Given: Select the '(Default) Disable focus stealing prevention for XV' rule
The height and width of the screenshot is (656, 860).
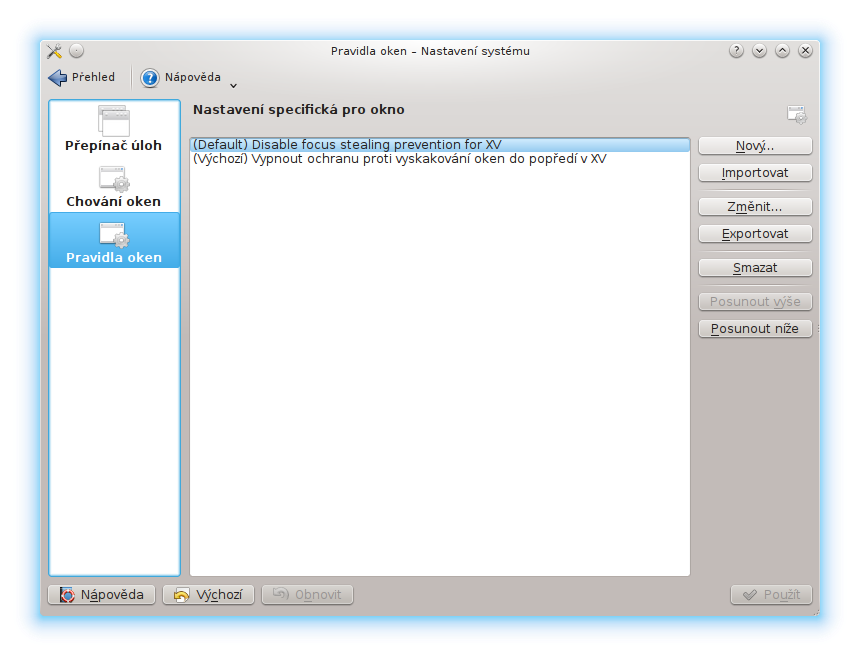Looking at the screenshot, I should click(x=440, y=145).
